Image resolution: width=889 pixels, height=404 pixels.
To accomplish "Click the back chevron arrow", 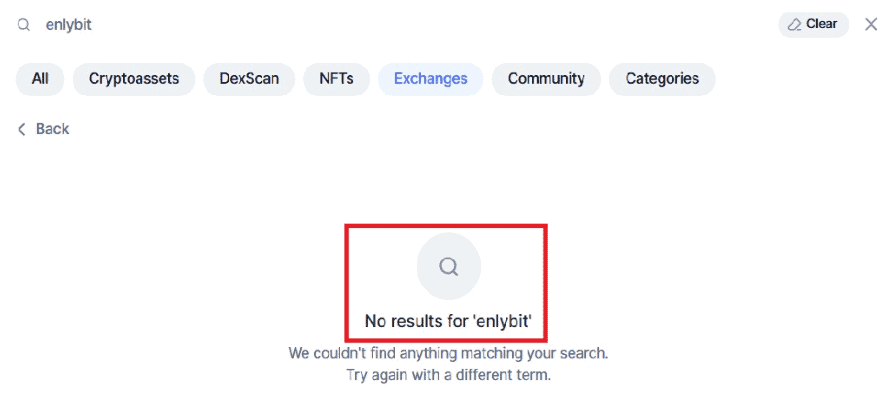I will pyautogui.click(x=22, y=129).
